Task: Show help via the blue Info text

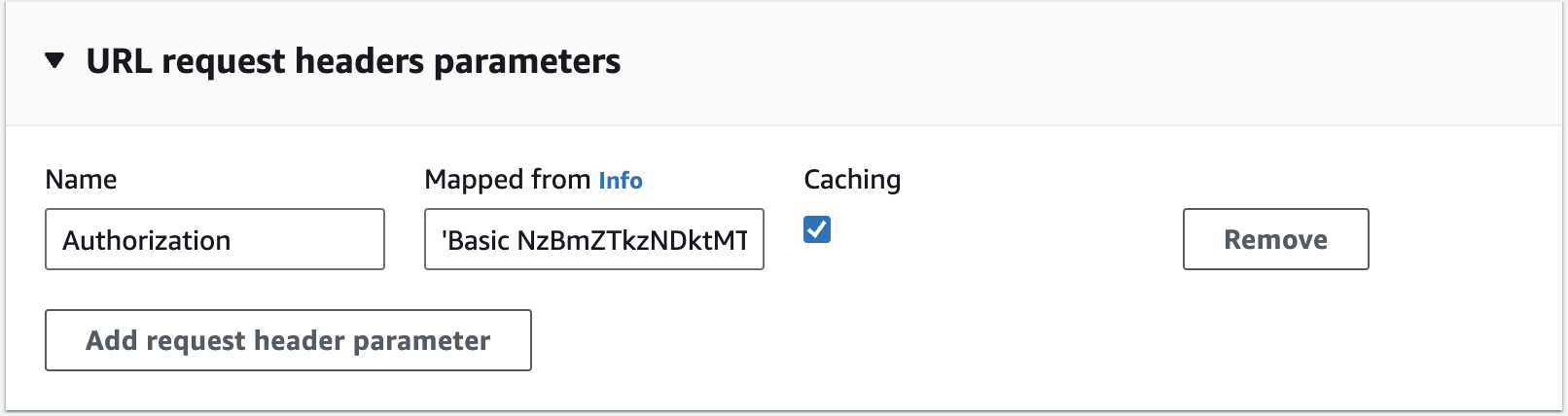Action: (x=620, y=181)
